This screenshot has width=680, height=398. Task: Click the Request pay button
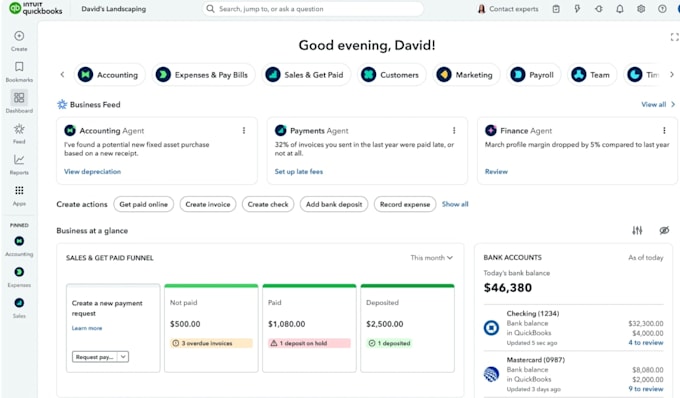pyautogui.click(x=95, y=357)
